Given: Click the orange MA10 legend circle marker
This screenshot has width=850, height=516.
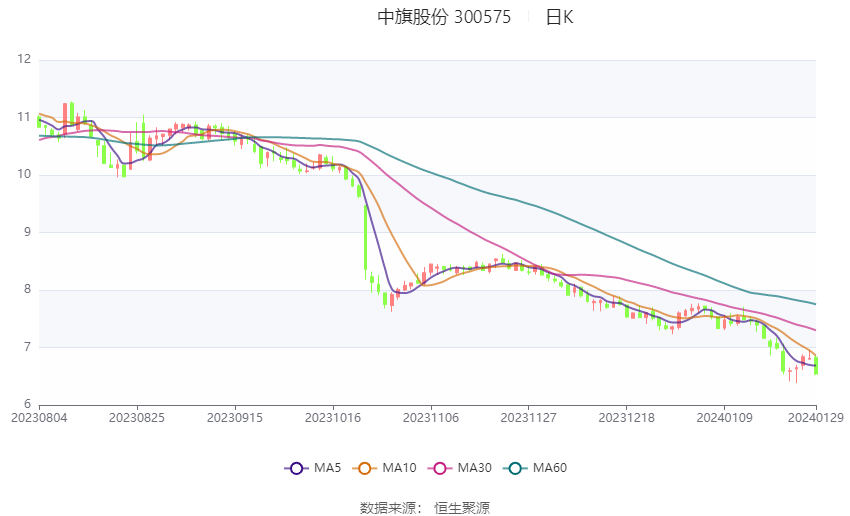Looking at the screenshot, I should pos(365,467).
